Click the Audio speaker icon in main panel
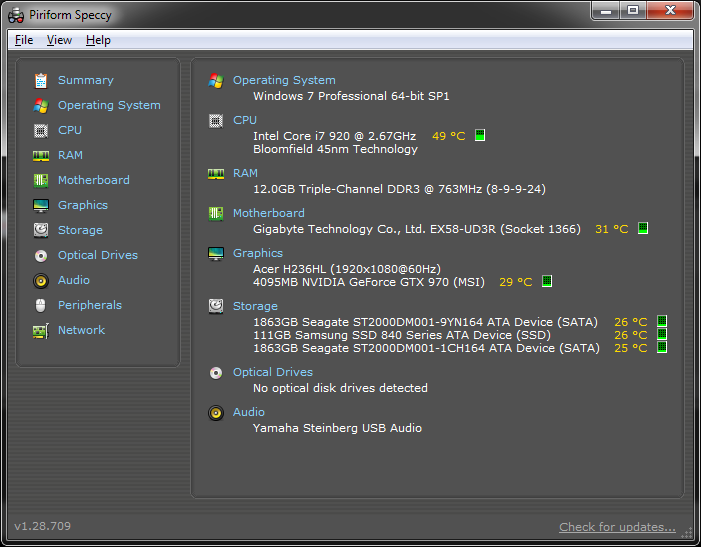701x547 pixels. tap(216, 412)
